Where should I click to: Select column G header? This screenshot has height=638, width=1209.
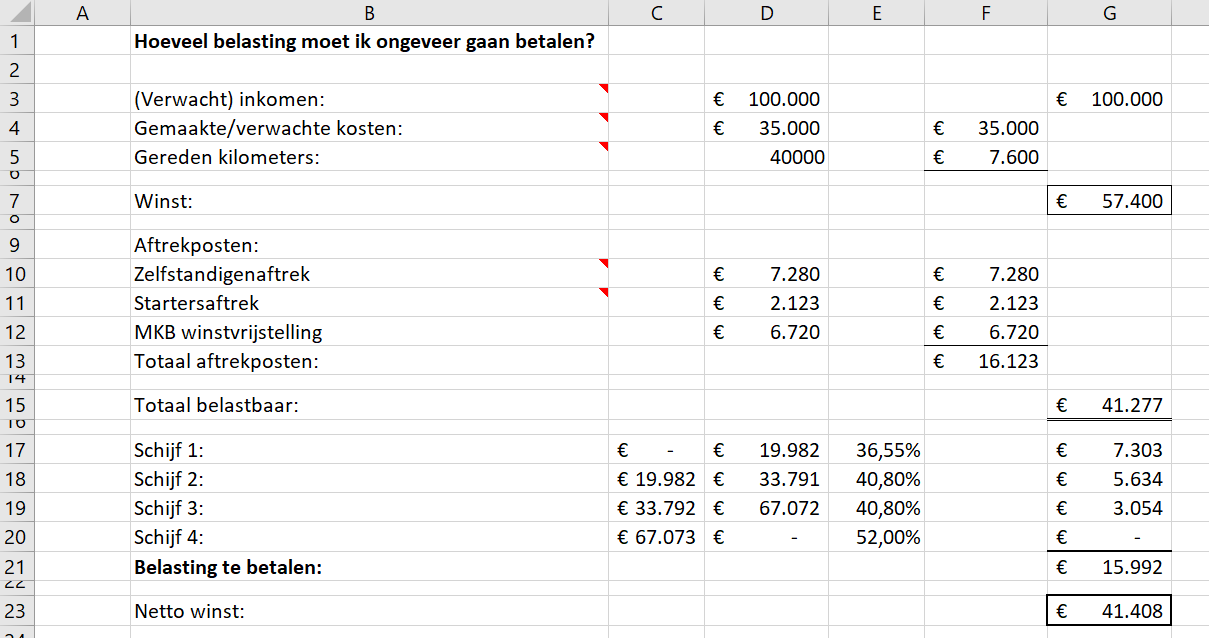(x=1109, y=12)
